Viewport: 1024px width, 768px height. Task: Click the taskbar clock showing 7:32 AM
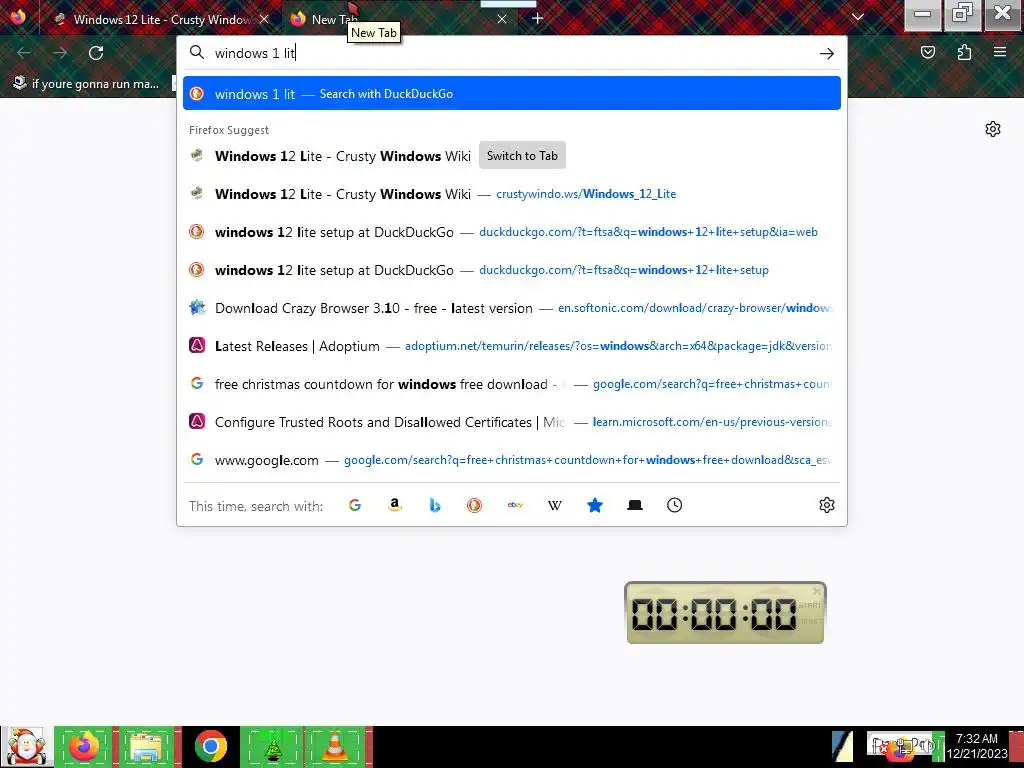coord(976,746)
